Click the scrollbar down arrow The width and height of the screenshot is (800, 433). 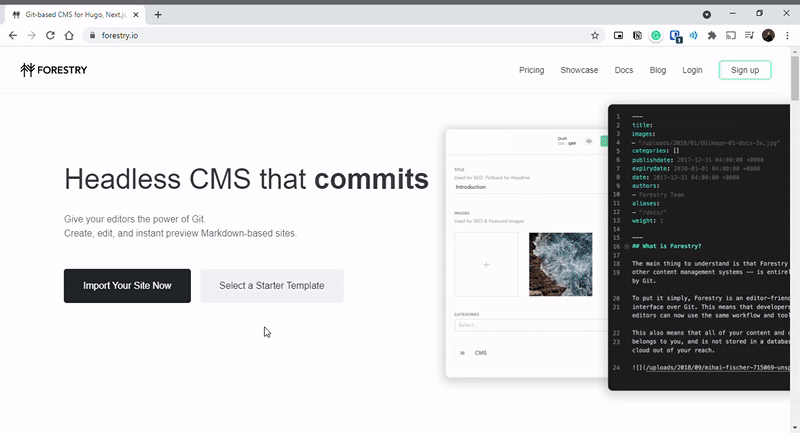795,427
